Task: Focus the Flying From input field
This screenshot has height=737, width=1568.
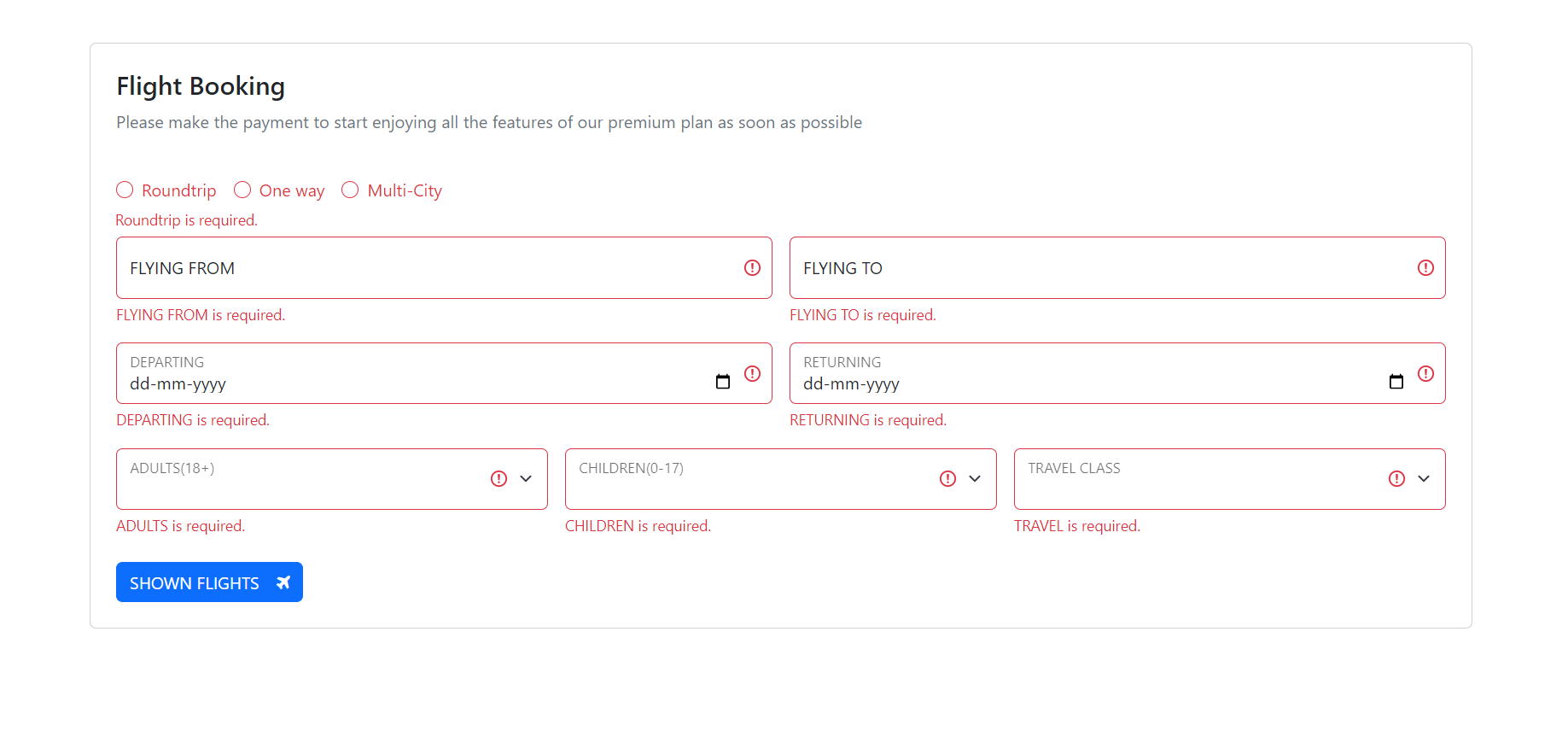Action: click(384, 267)
